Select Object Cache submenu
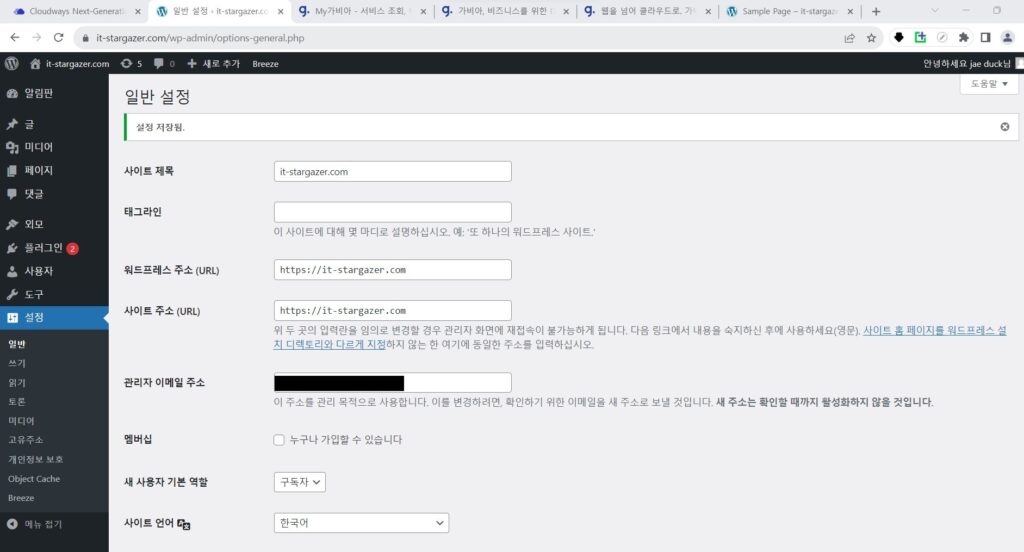Viewport: 1024px width, 552px height. coord(34,479)
